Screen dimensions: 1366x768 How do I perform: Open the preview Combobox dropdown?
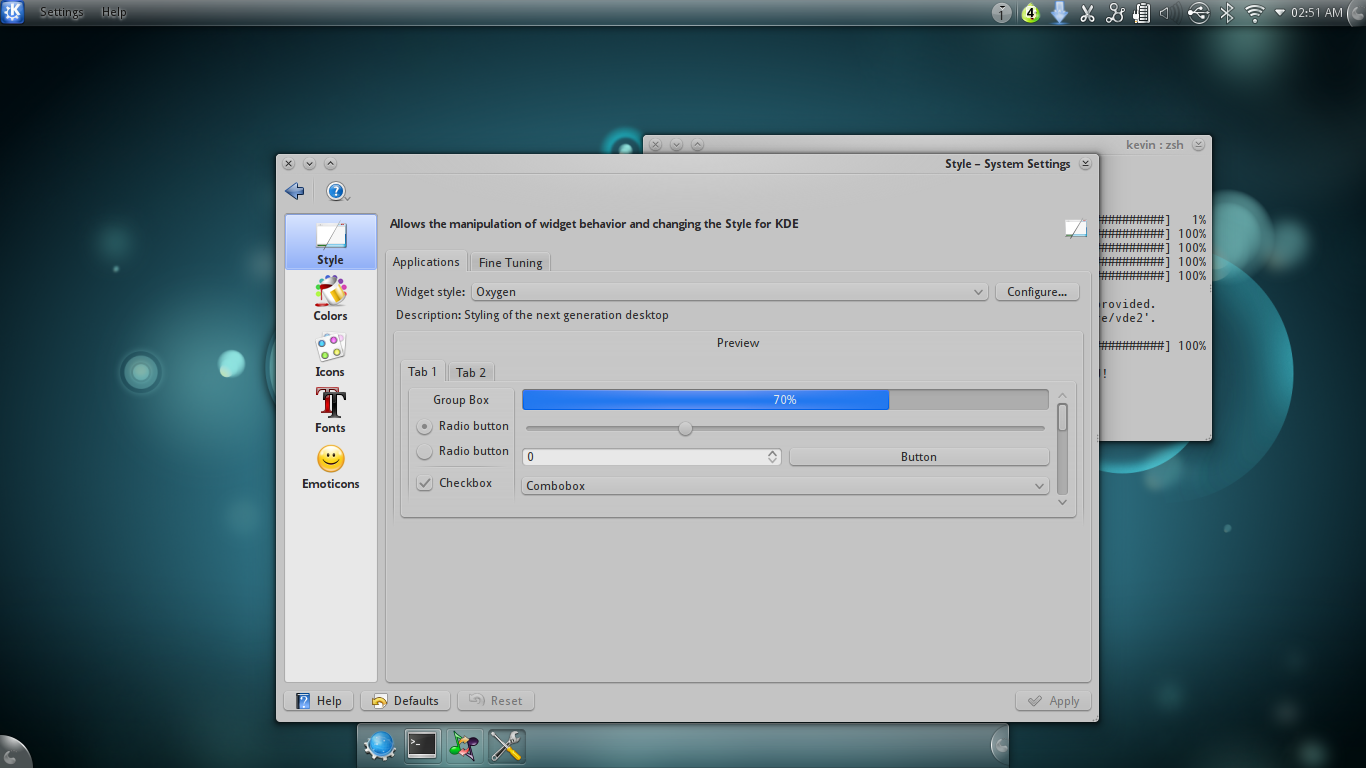(786, 486)
